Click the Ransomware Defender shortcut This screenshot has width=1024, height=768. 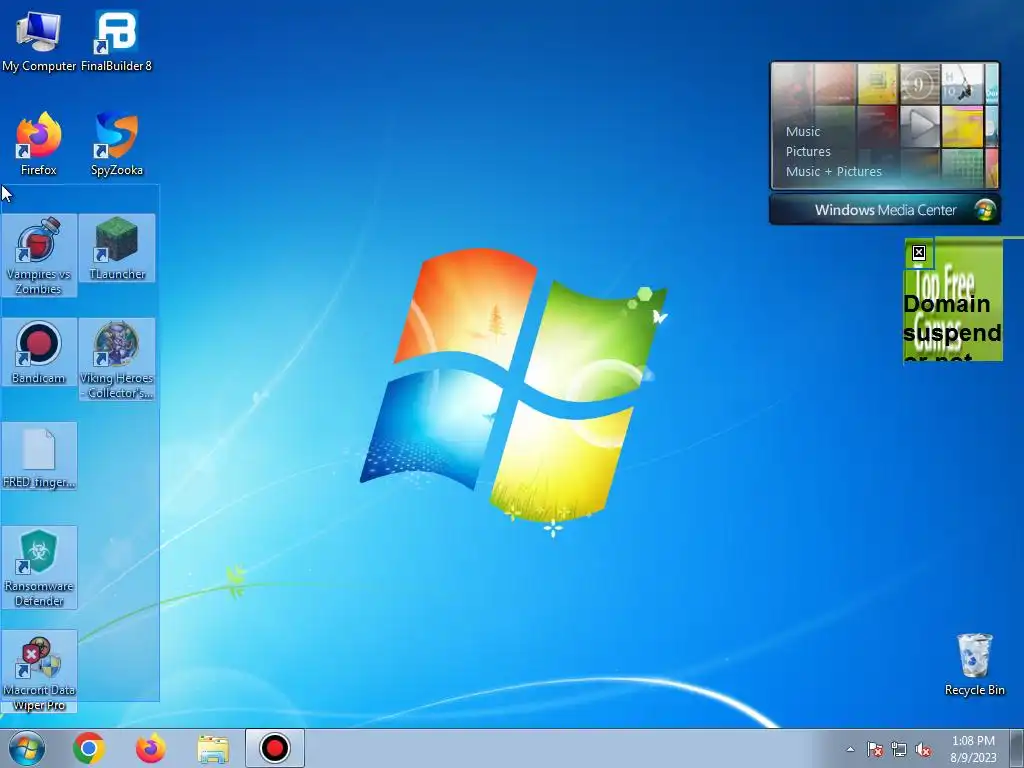tap(39, 568)
